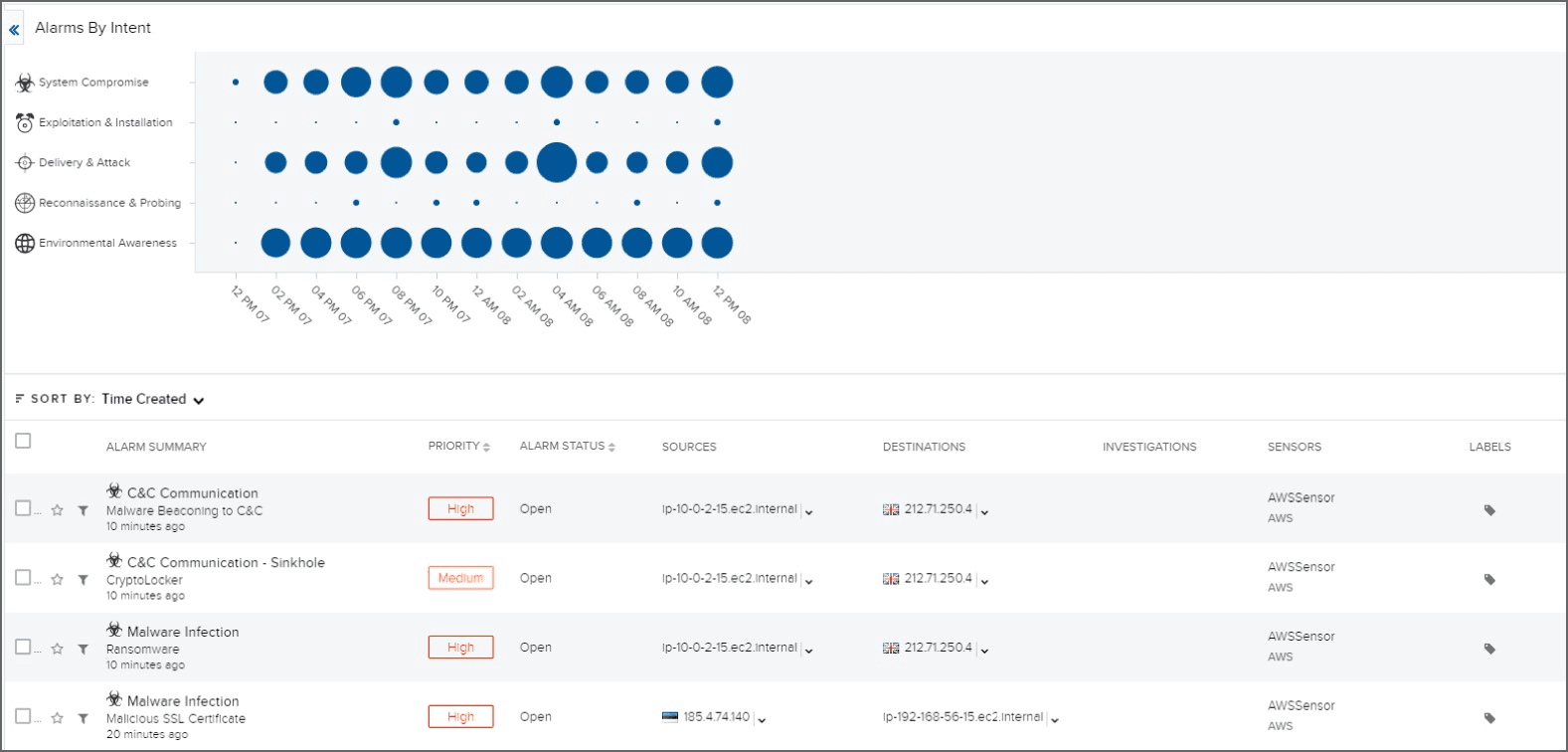Expand destination dropdown in Ransomware row
Viewport: 1568px width, 752px height.
tap(984, 651)
